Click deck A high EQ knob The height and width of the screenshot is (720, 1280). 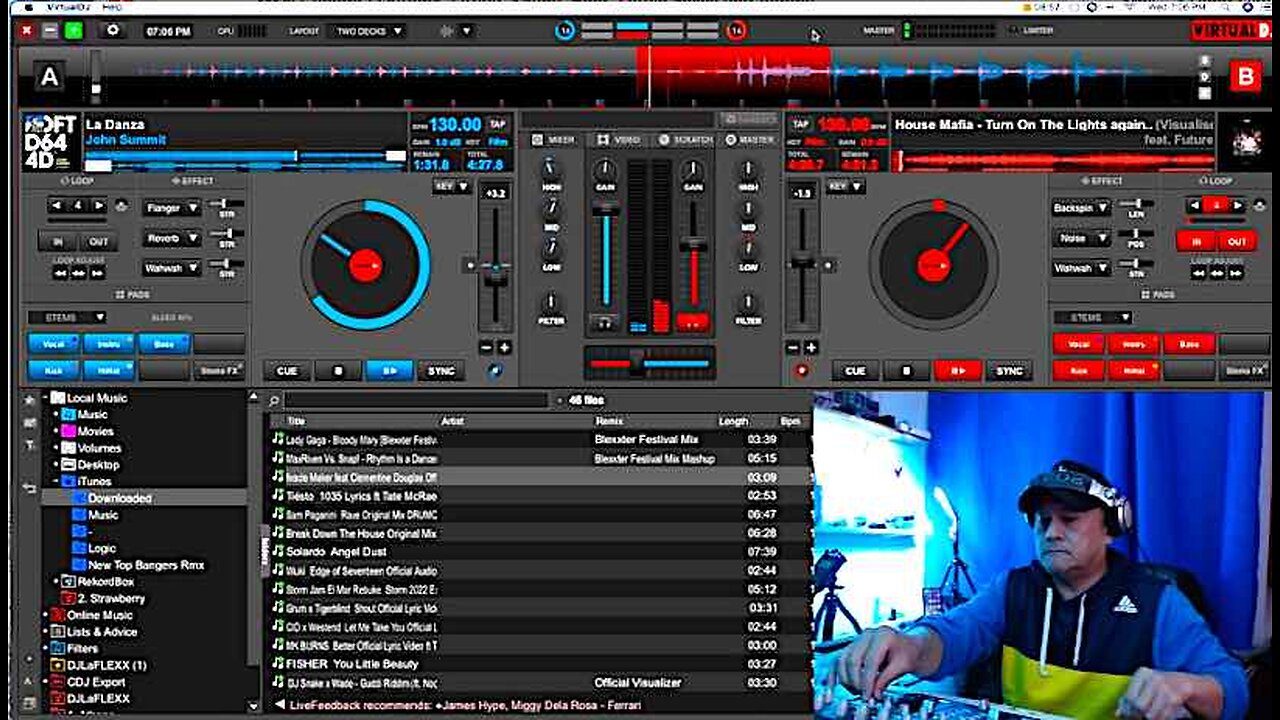[551, 168]
